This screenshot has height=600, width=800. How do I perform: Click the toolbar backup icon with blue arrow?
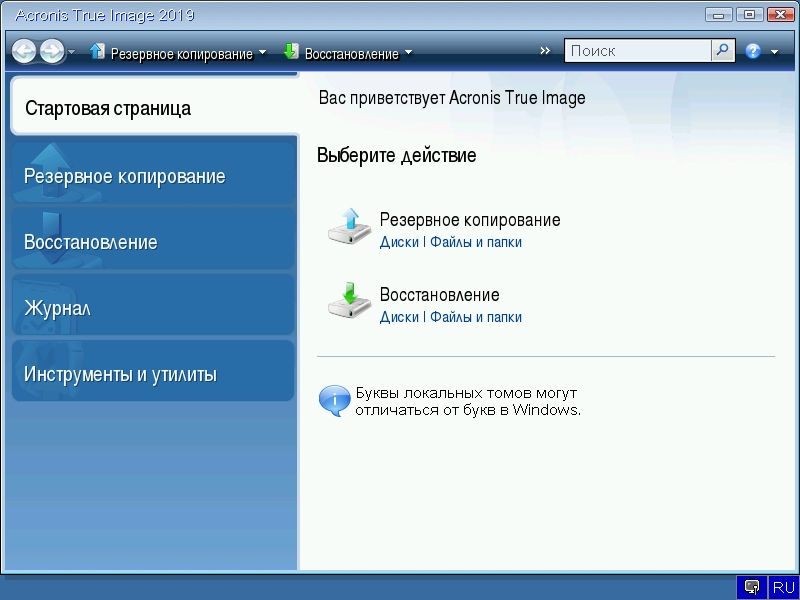click(97, 52)
